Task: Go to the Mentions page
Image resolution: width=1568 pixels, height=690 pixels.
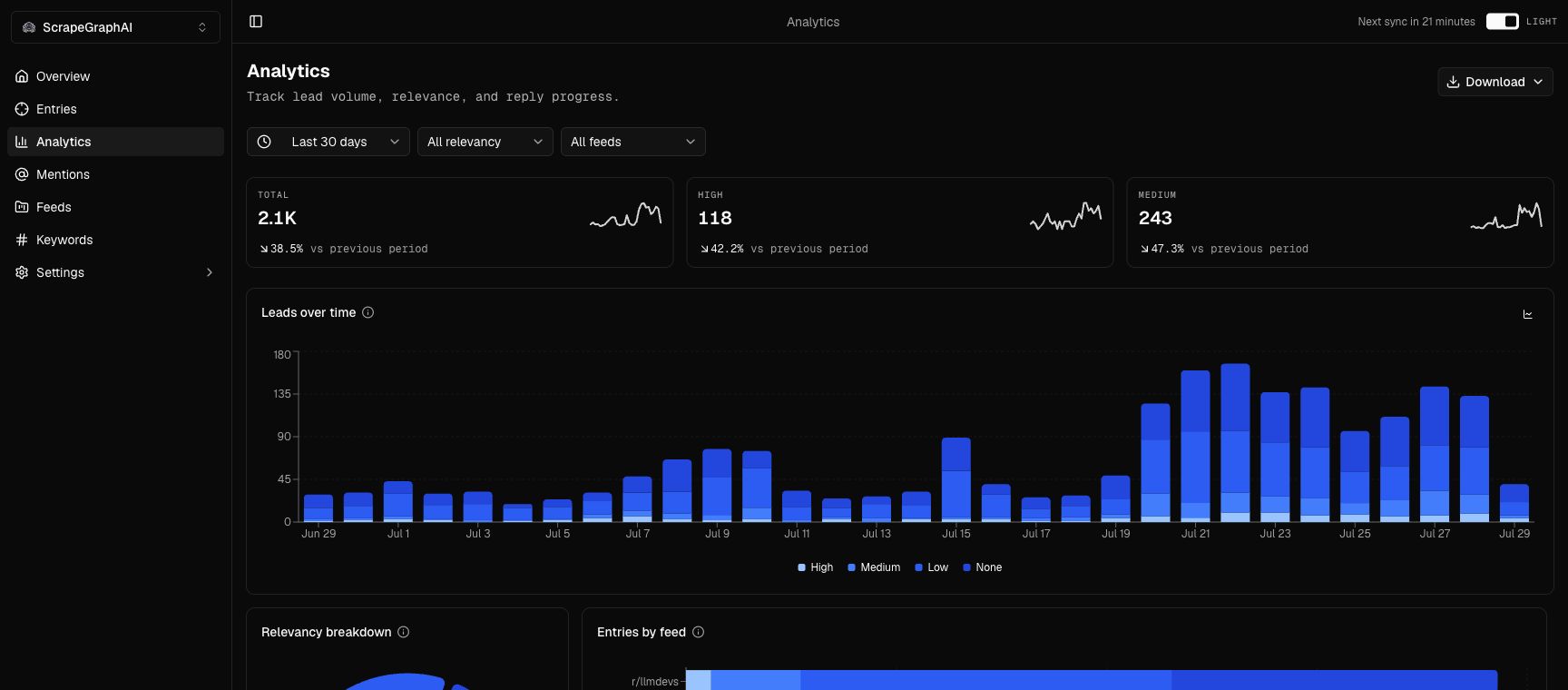Action: (x=115, y=174)
